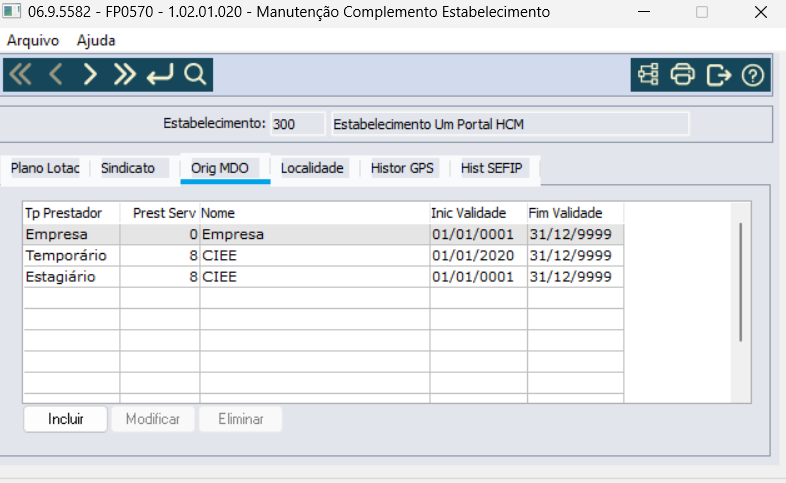Click Prest Serv value 8 in Estagiário row
Screen dimensions: 786x483
159,277
